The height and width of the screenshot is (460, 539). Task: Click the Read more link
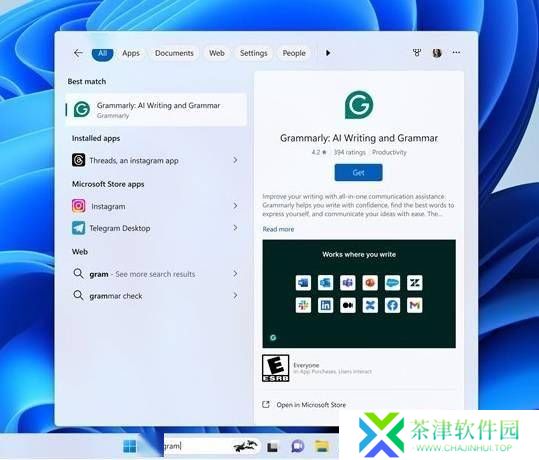(278, 229)
